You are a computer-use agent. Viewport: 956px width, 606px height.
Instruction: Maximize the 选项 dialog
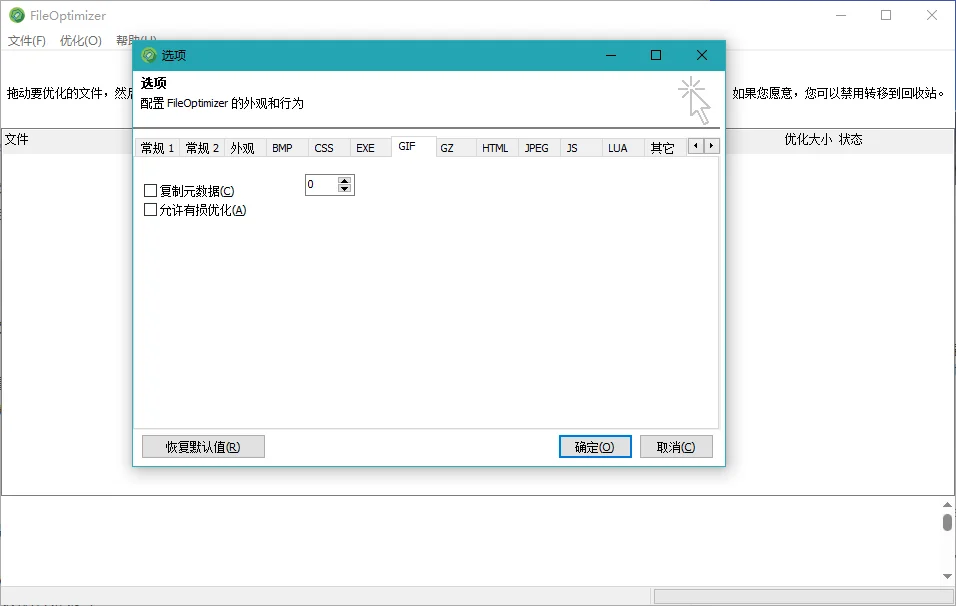click(x=656, y=55)
